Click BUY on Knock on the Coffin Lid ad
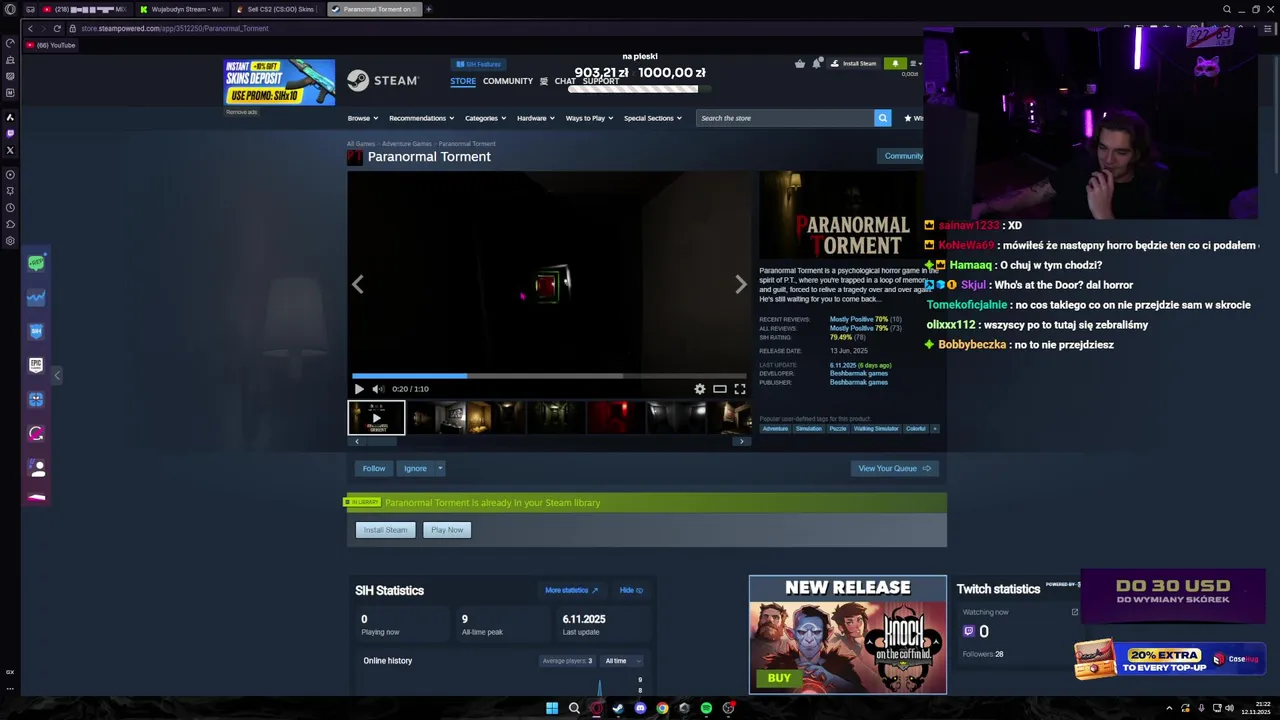Image resolution: width=1280 pixels, height=720 pixels. [779, 678]
